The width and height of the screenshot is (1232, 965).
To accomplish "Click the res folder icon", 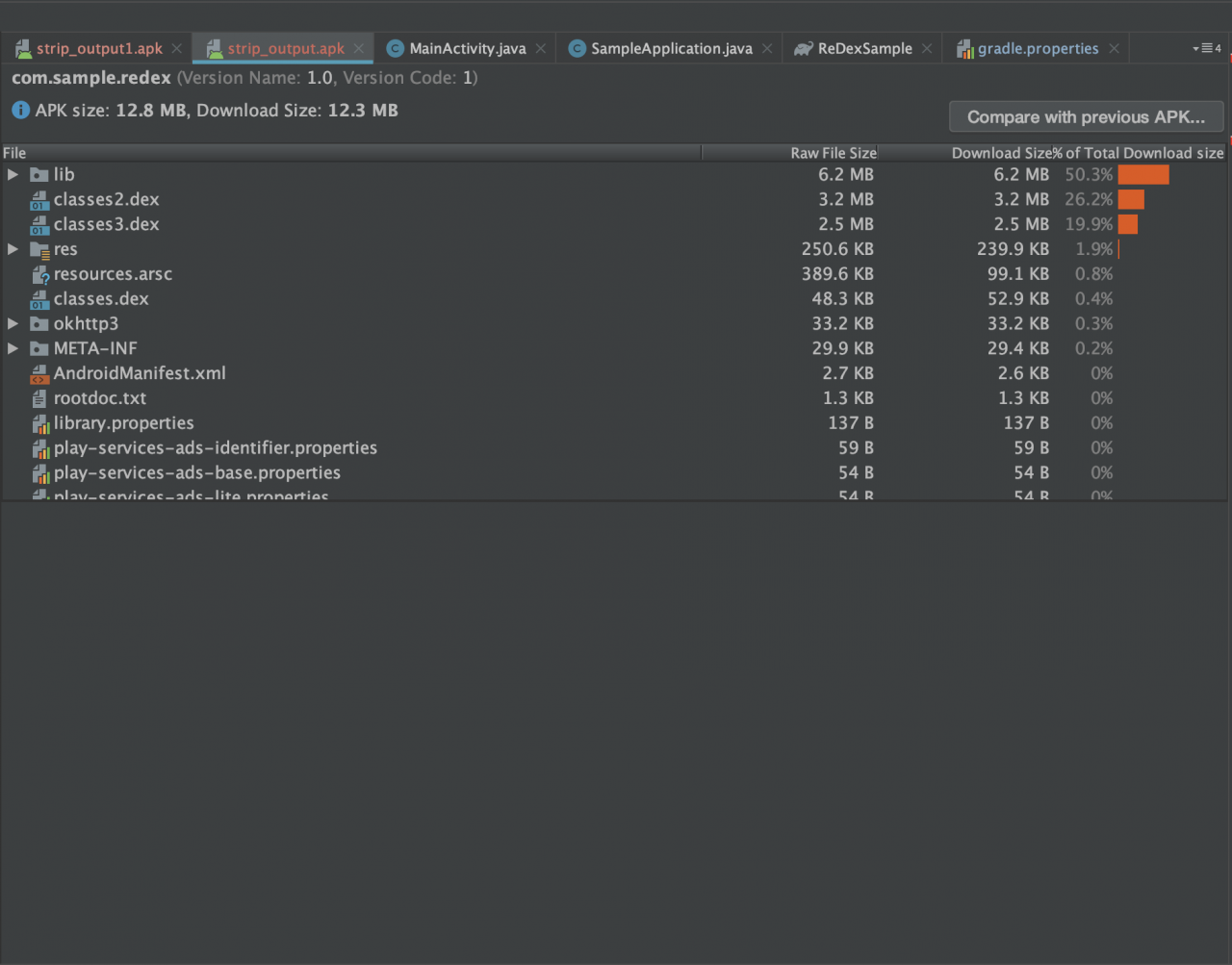I will 39,250.
